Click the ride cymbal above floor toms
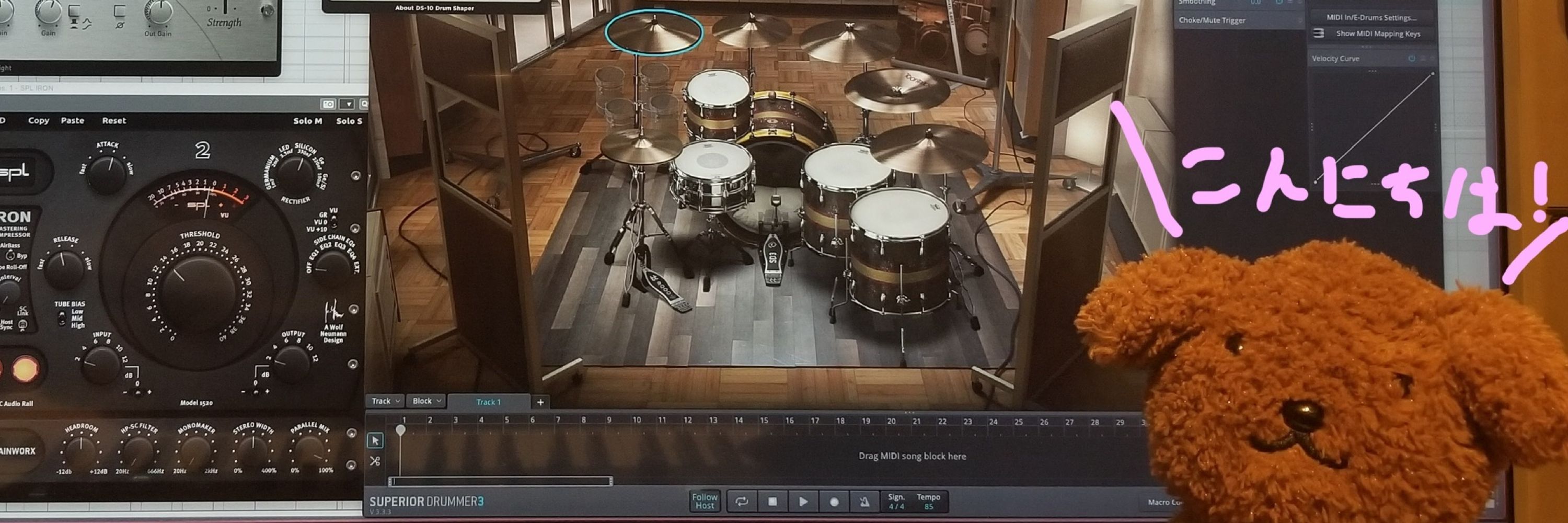 tap(930, 149)
